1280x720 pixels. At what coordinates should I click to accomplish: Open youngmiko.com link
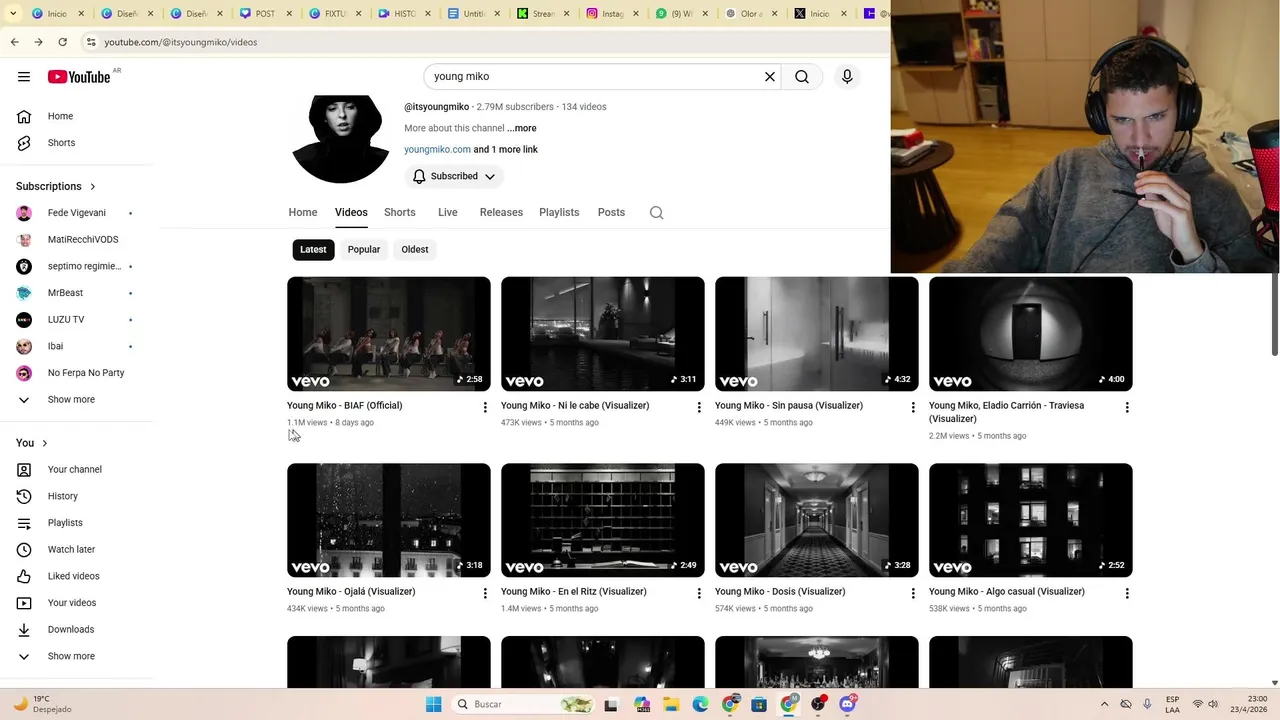[x=437, y=149]
